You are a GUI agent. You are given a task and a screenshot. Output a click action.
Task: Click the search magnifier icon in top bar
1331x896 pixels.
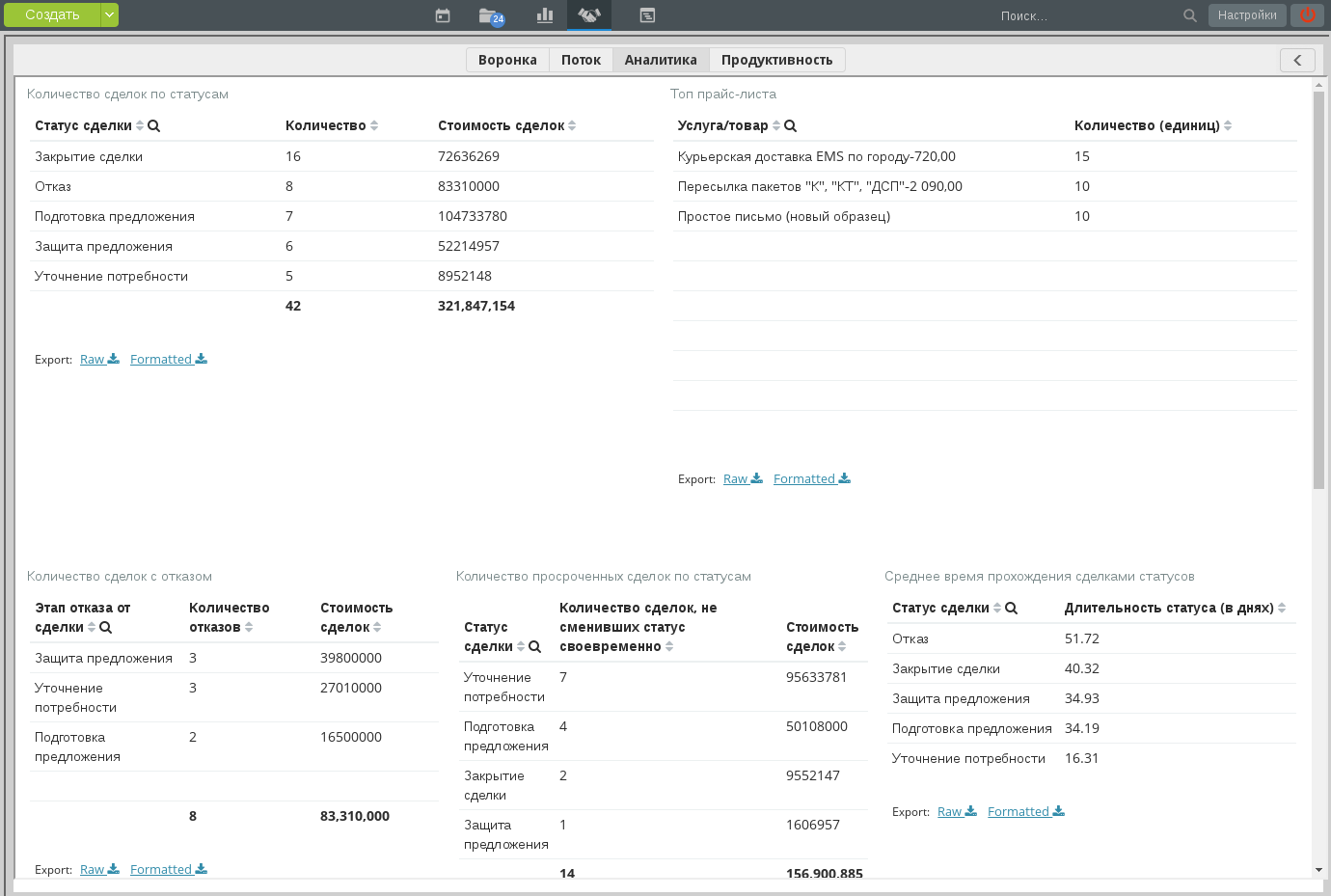(x=1190, y=15)
